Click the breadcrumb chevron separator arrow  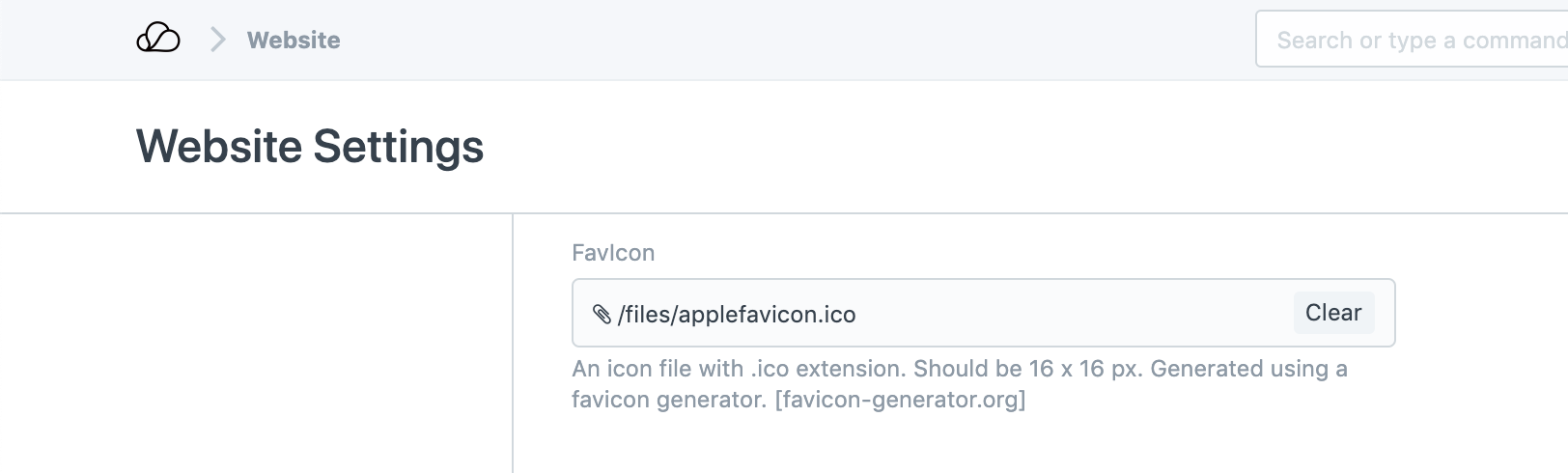(218, 40)
